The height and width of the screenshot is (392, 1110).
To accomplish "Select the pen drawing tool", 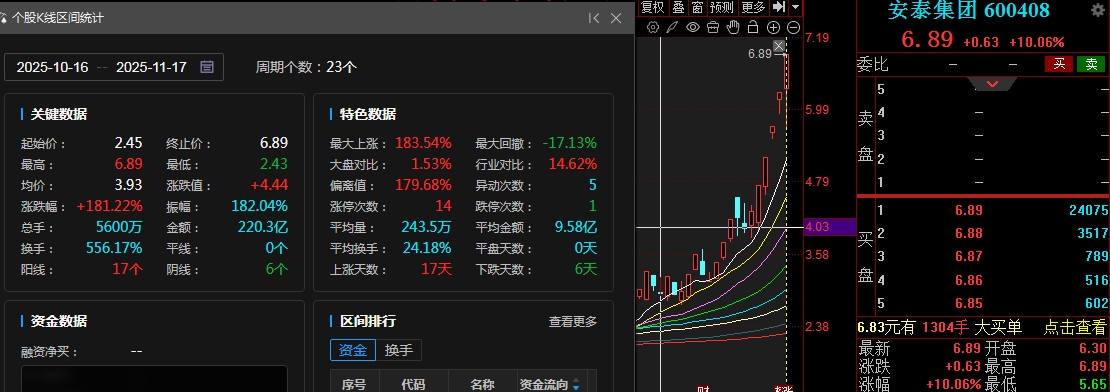I will pos(673,28).
